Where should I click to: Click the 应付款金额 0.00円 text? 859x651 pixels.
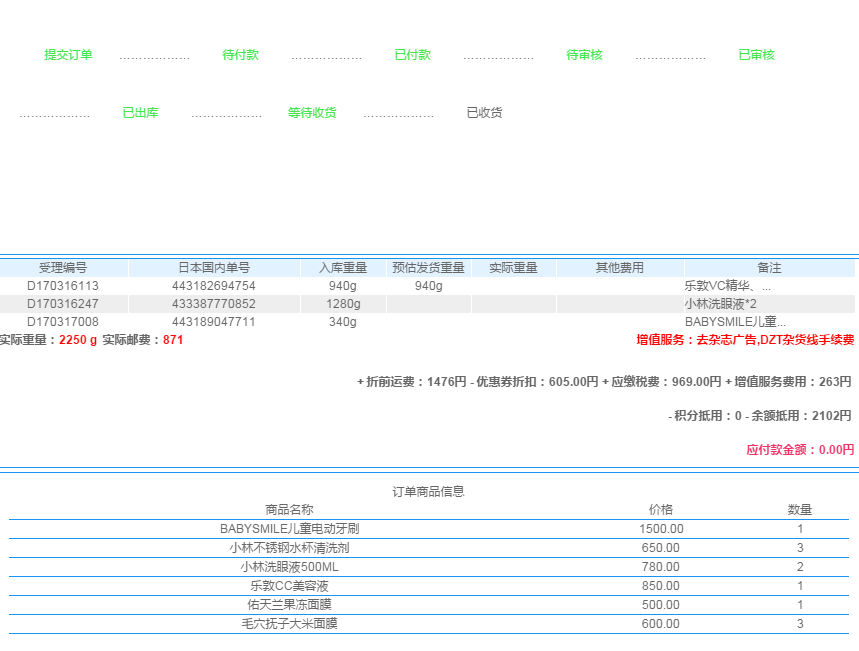(800, 450)
